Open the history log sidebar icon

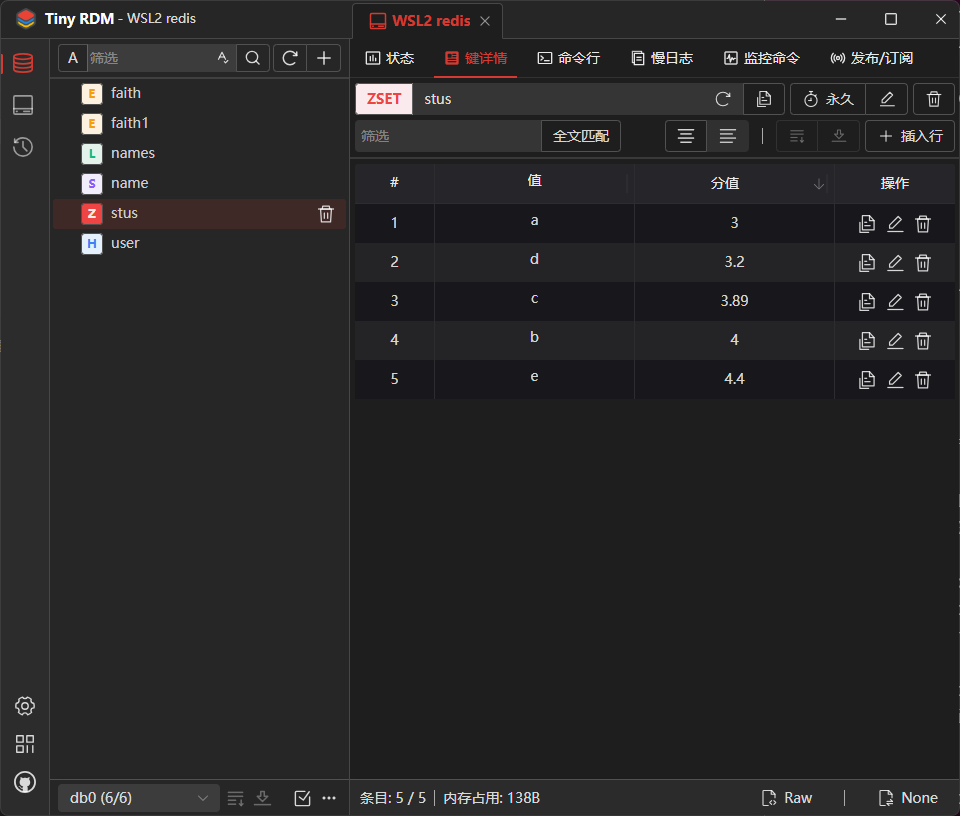pos(23,147)
